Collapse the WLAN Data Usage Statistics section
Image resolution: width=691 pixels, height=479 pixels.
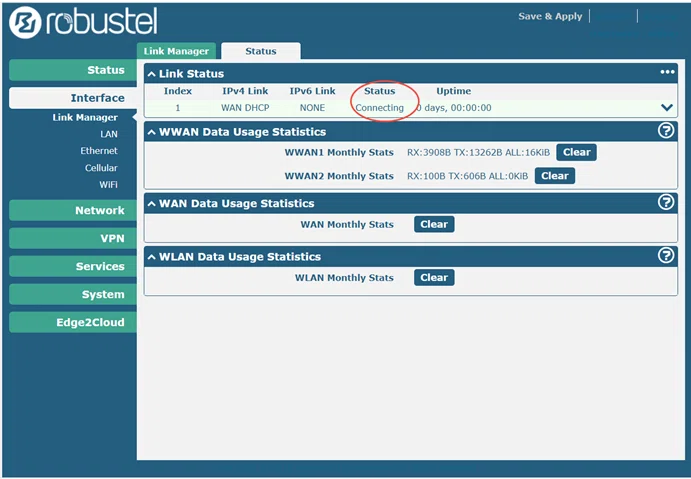point(152,257)
